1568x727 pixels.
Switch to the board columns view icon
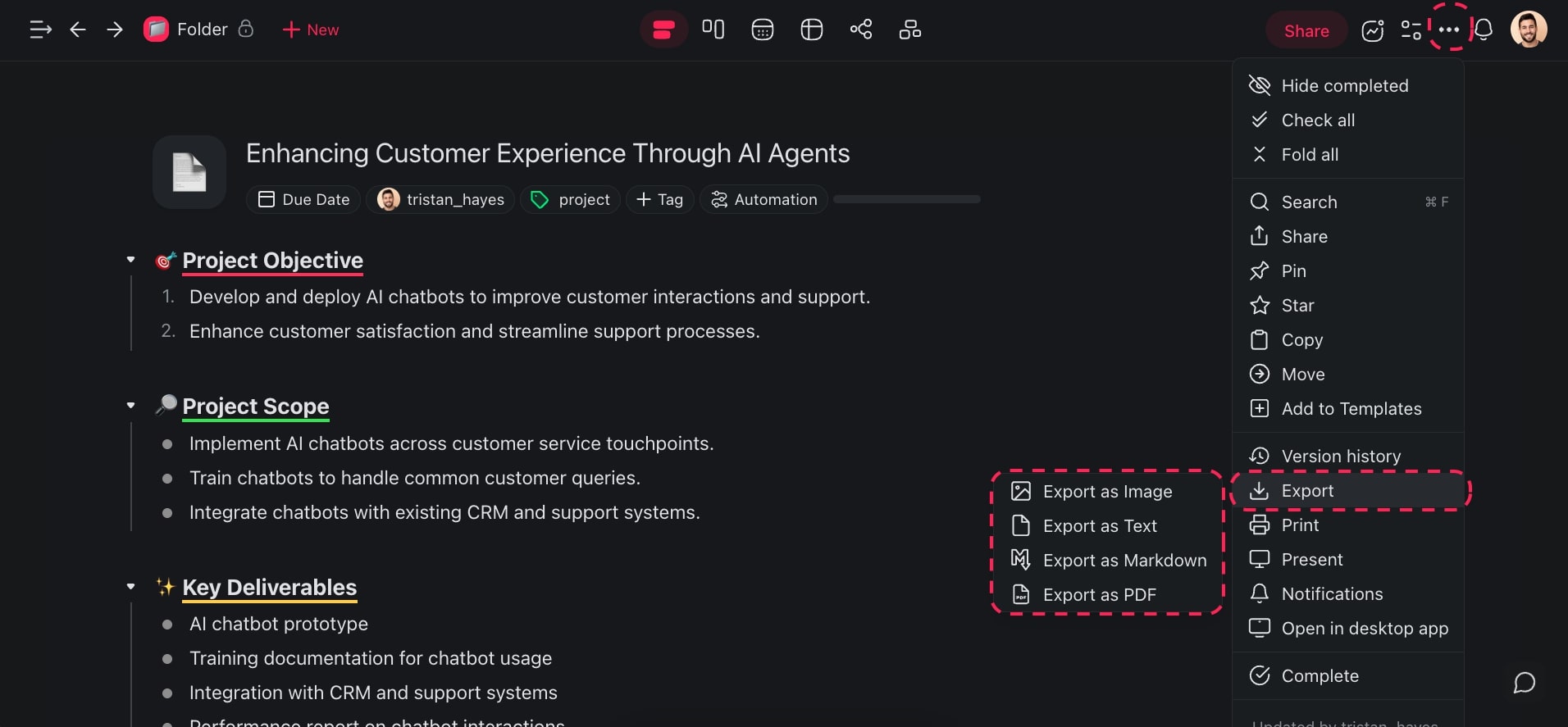pos(713,30)
